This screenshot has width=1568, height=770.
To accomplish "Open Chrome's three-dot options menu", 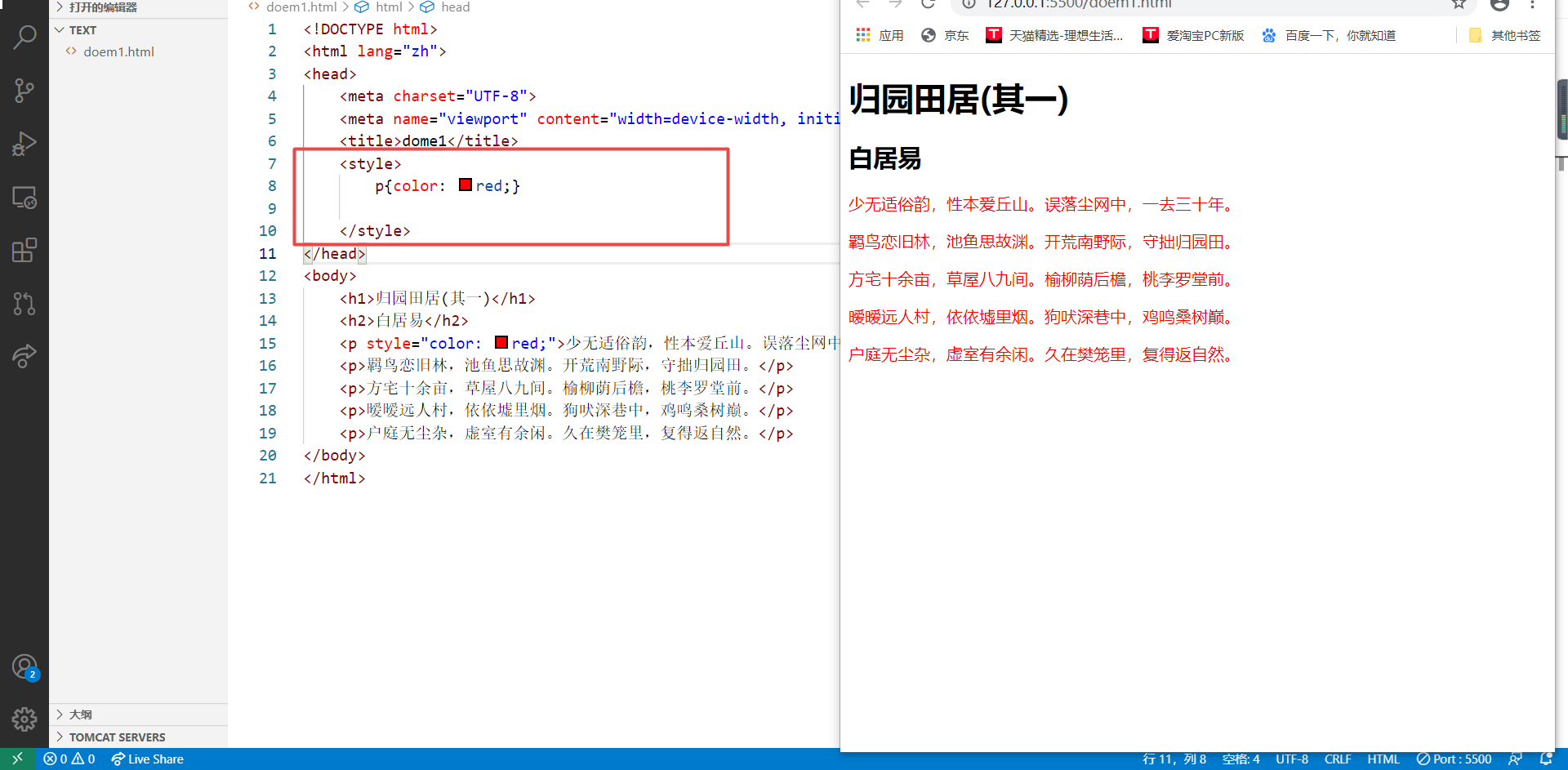I will [x=1533, y=5].
